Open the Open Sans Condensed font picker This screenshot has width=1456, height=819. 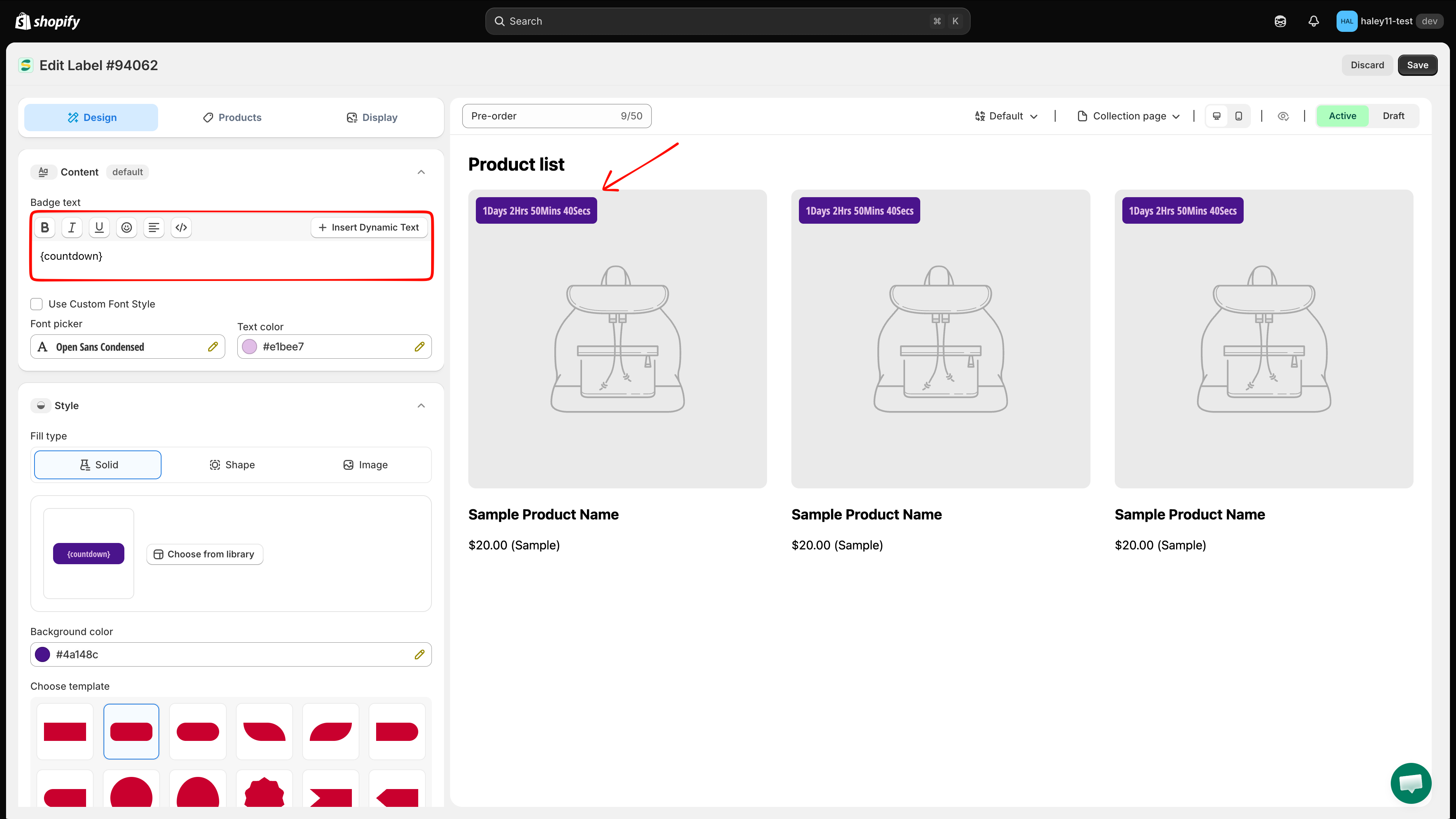(127, 347)
